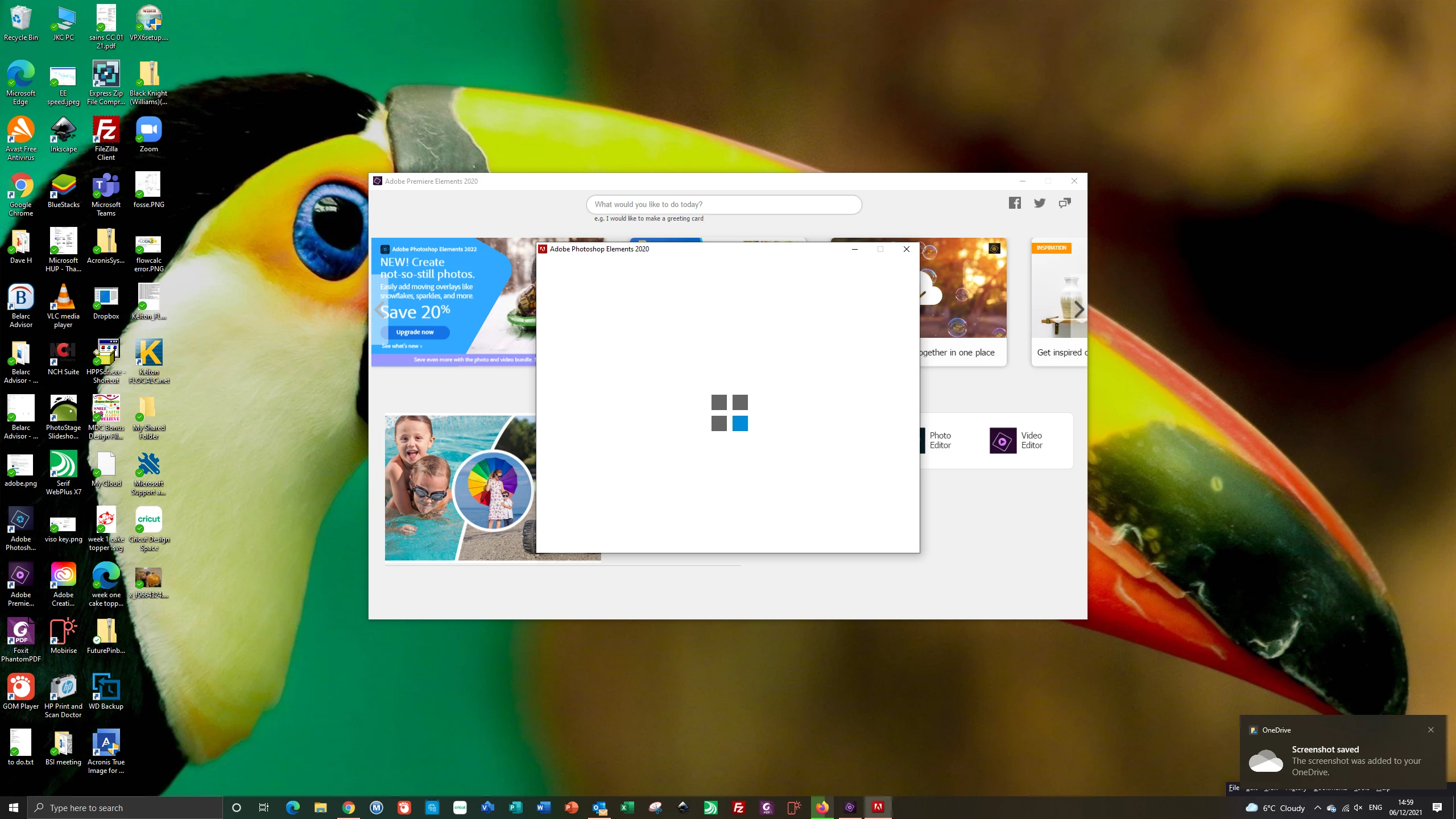The height and width of the screenshot is (819, 1456).
Task: Click the ENG language indicator
Action: click(1375, 808)
